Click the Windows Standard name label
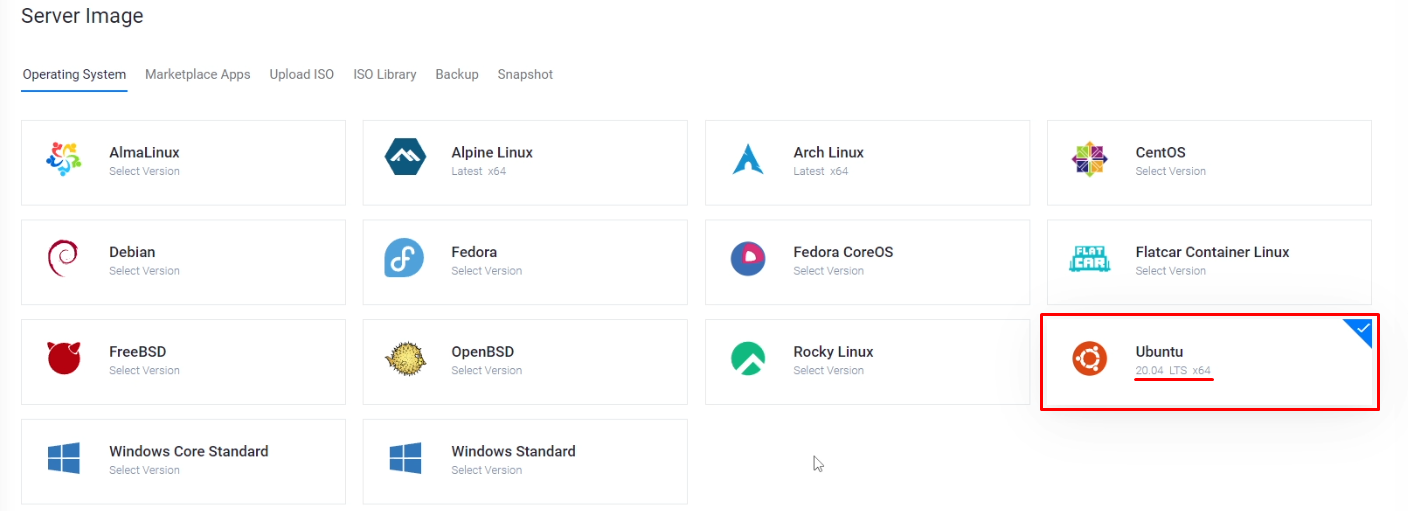Screen dimensions: 1408x511 click(514, 451)
